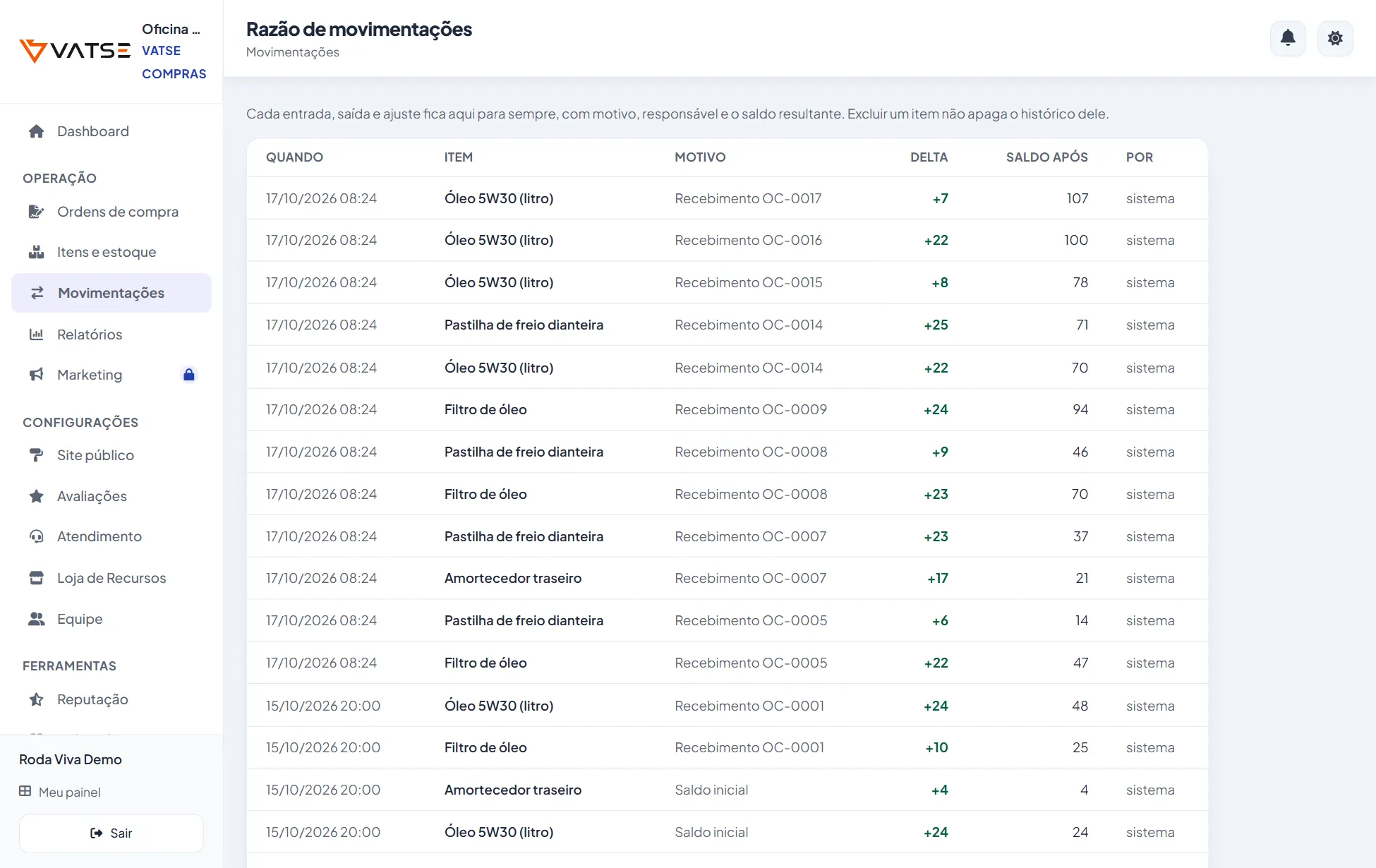Open Equipe settings
Viewport: 1376px width, 868px height.
(111, 619)
